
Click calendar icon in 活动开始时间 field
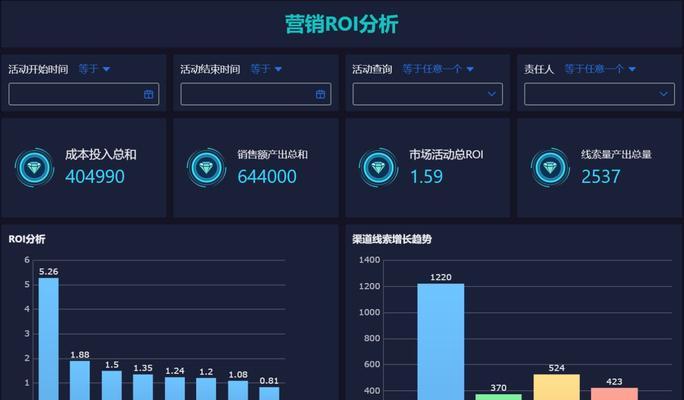click(148, 94)
